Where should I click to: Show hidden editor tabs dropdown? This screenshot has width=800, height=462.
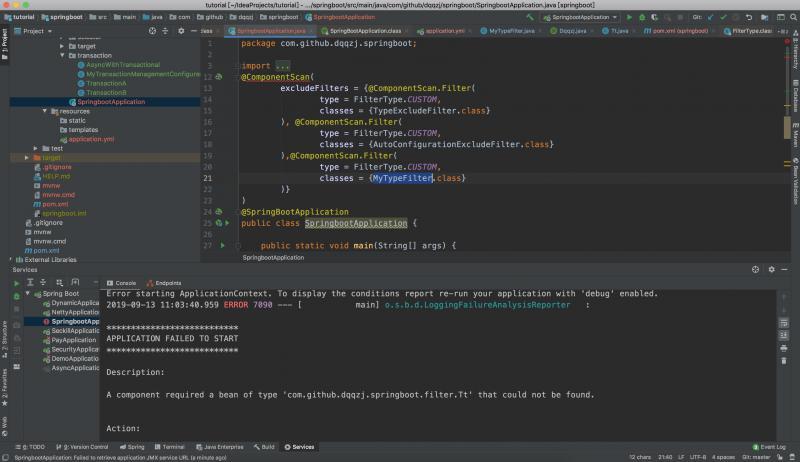coord(784,31)
